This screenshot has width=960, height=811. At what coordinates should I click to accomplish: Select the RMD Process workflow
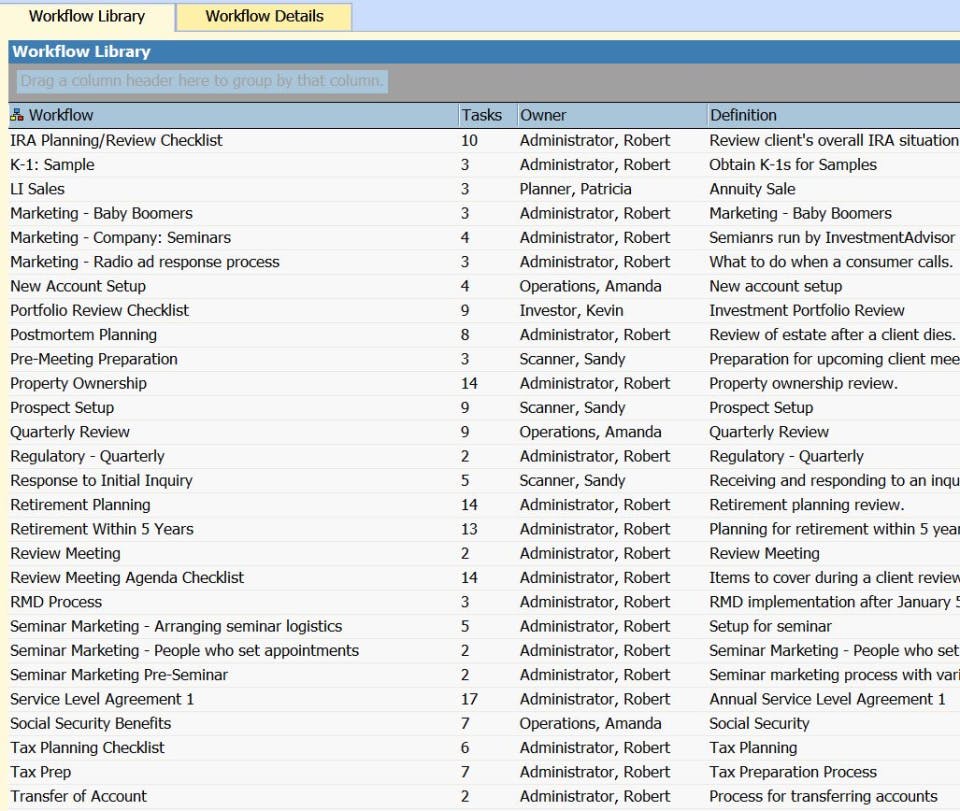coord(56,602)
